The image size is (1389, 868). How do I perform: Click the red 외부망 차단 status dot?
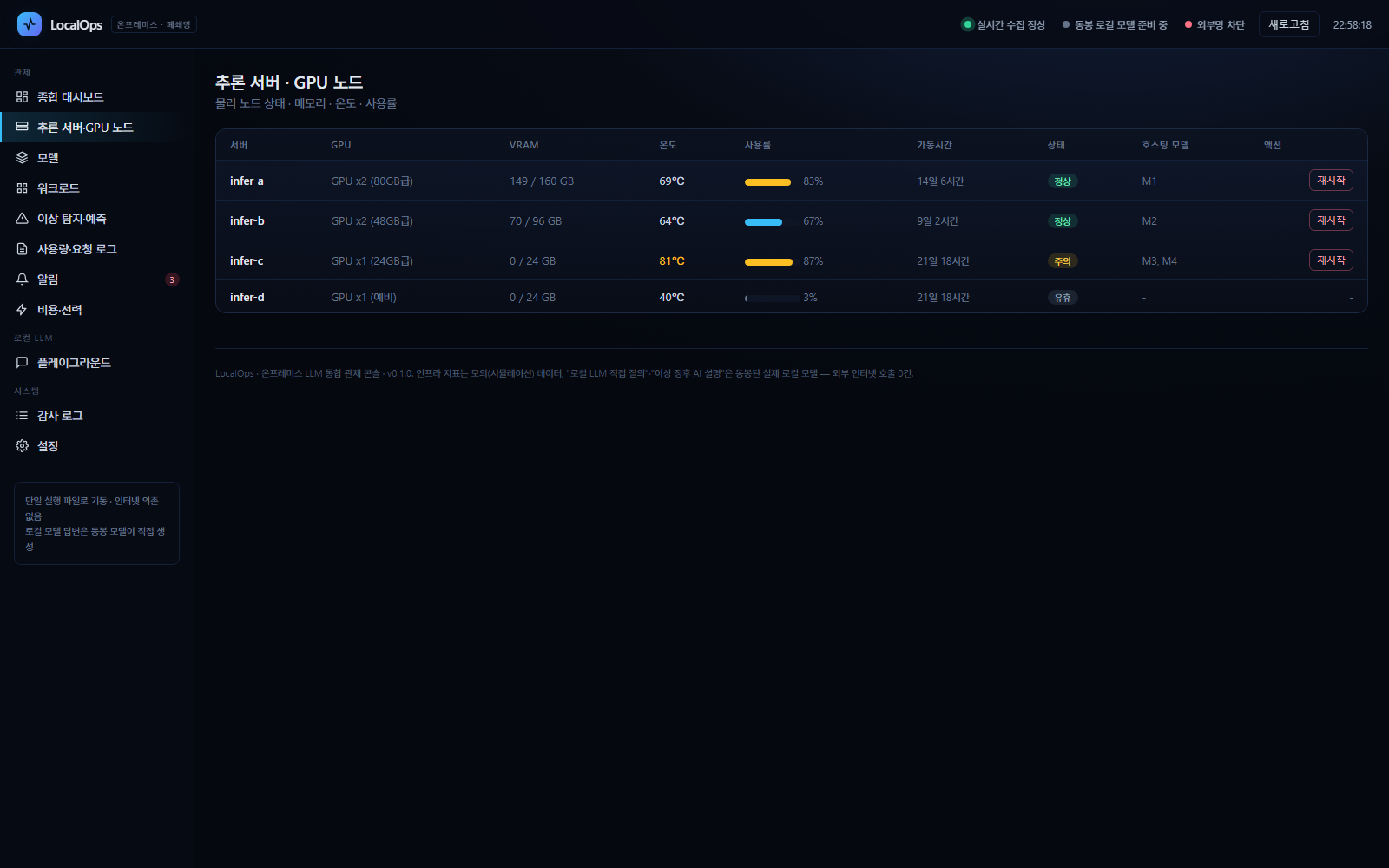click(x=1188, y=24)
